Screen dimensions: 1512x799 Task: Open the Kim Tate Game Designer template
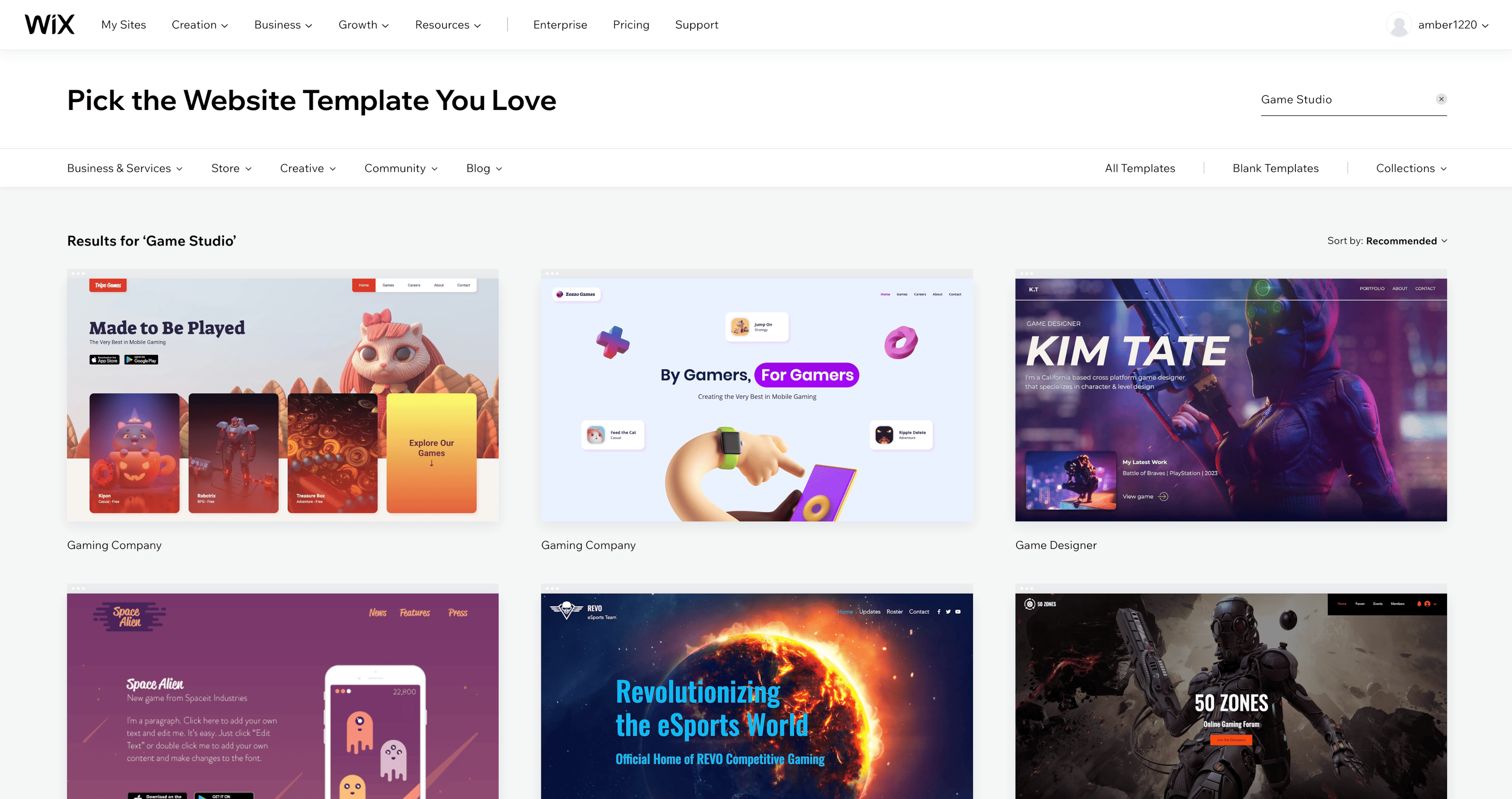pos(1231,396)
